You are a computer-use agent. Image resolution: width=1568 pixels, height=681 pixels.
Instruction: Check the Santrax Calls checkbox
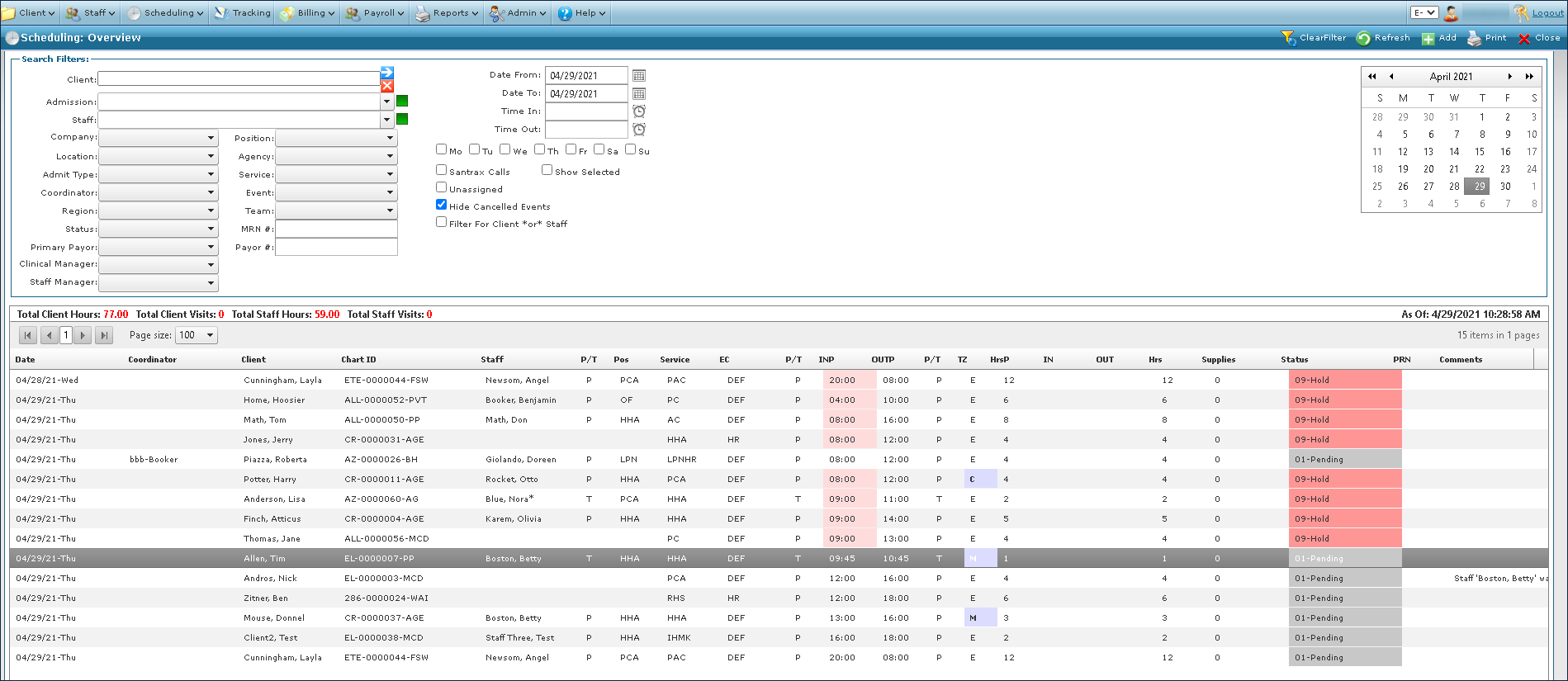[x=442, y=170]
